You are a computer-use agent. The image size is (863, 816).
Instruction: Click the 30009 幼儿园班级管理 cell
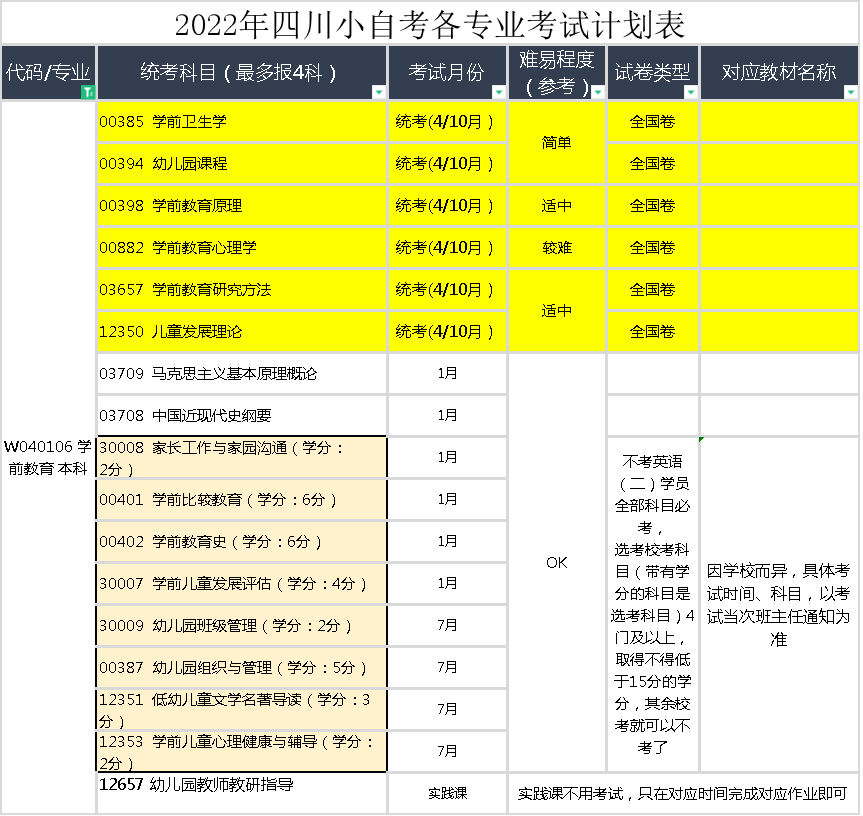(241, 626)
